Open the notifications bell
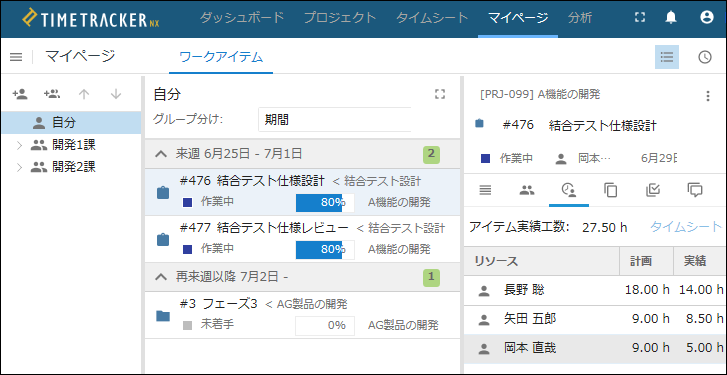The width and height of the screenshot is (727, 375). (671, 18)
